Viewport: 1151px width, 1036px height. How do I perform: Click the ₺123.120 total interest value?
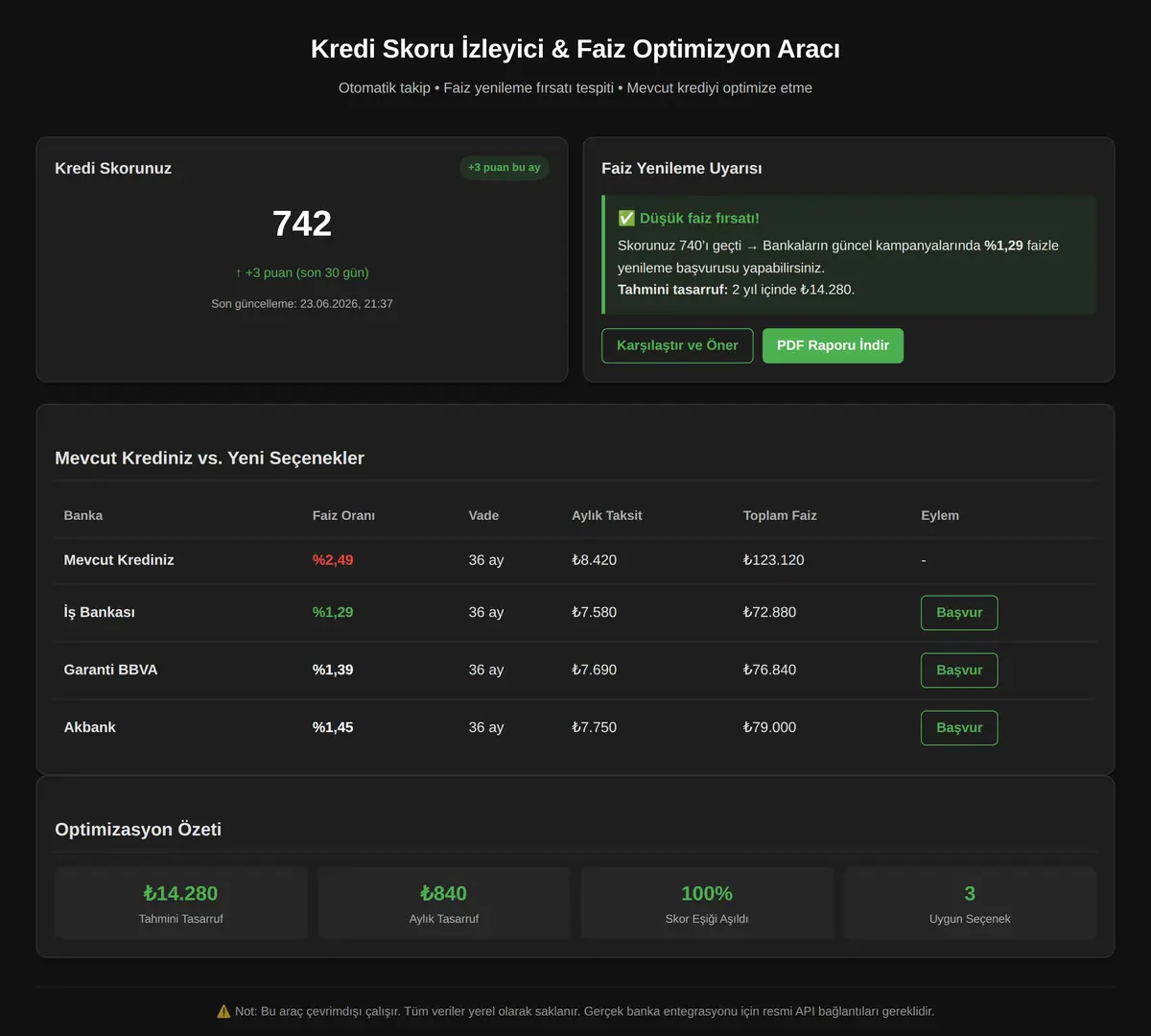tap(774, 560)
